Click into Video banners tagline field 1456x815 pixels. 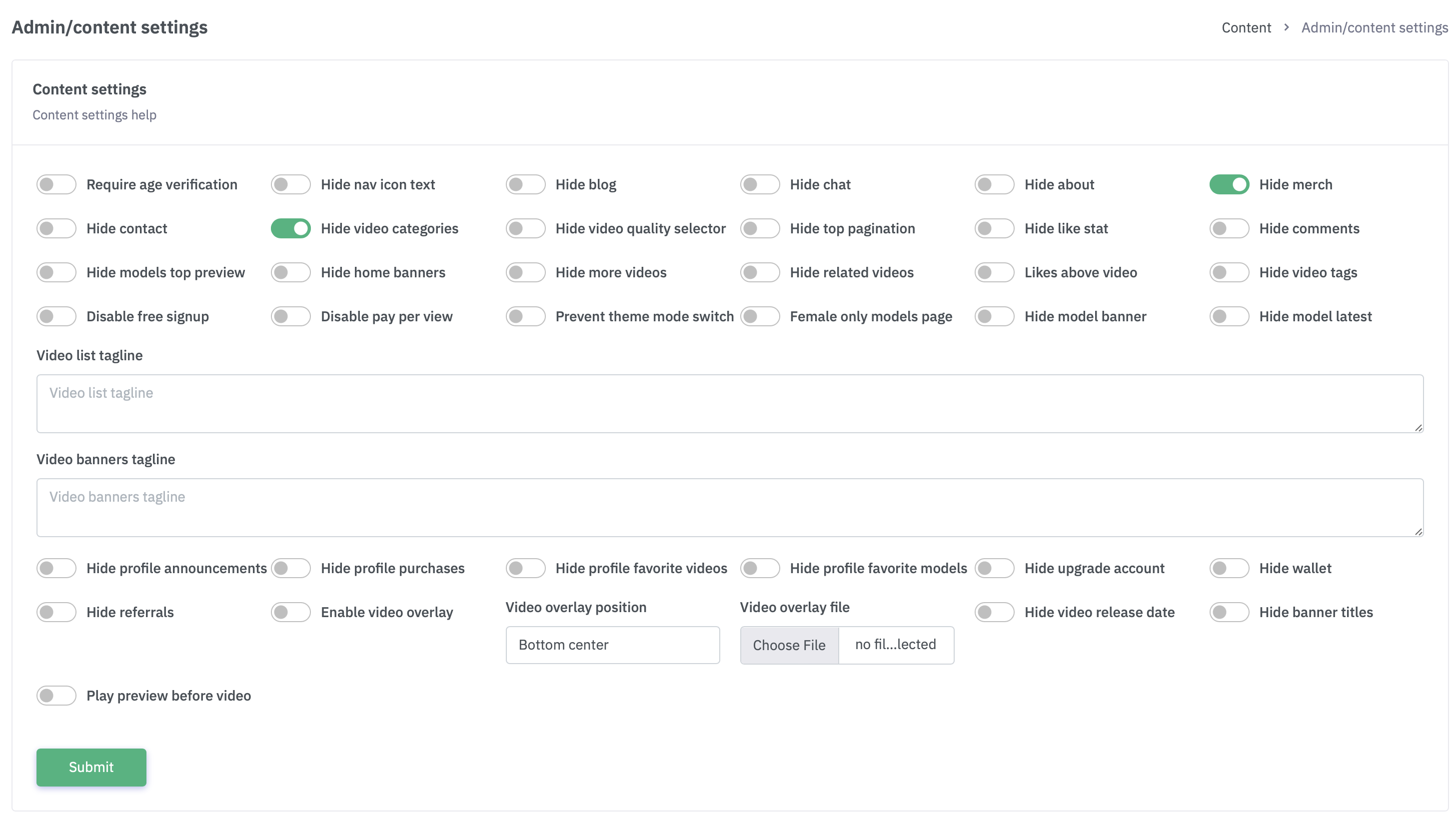pos(729,508)
